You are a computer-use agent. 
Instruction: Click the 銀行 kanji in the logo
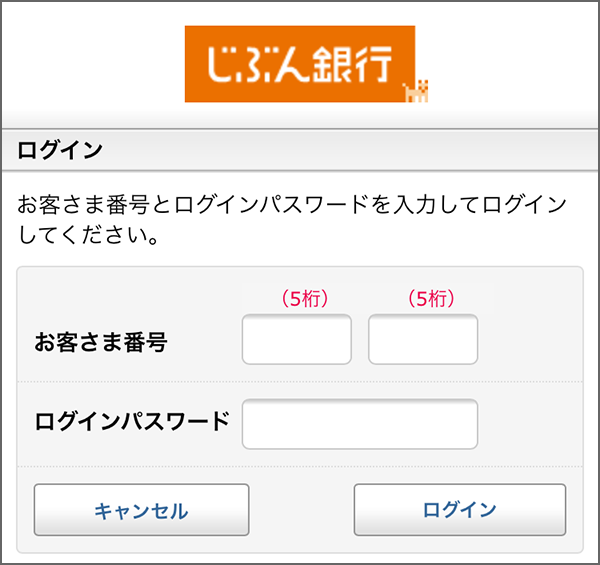click(x=352, y=64)
